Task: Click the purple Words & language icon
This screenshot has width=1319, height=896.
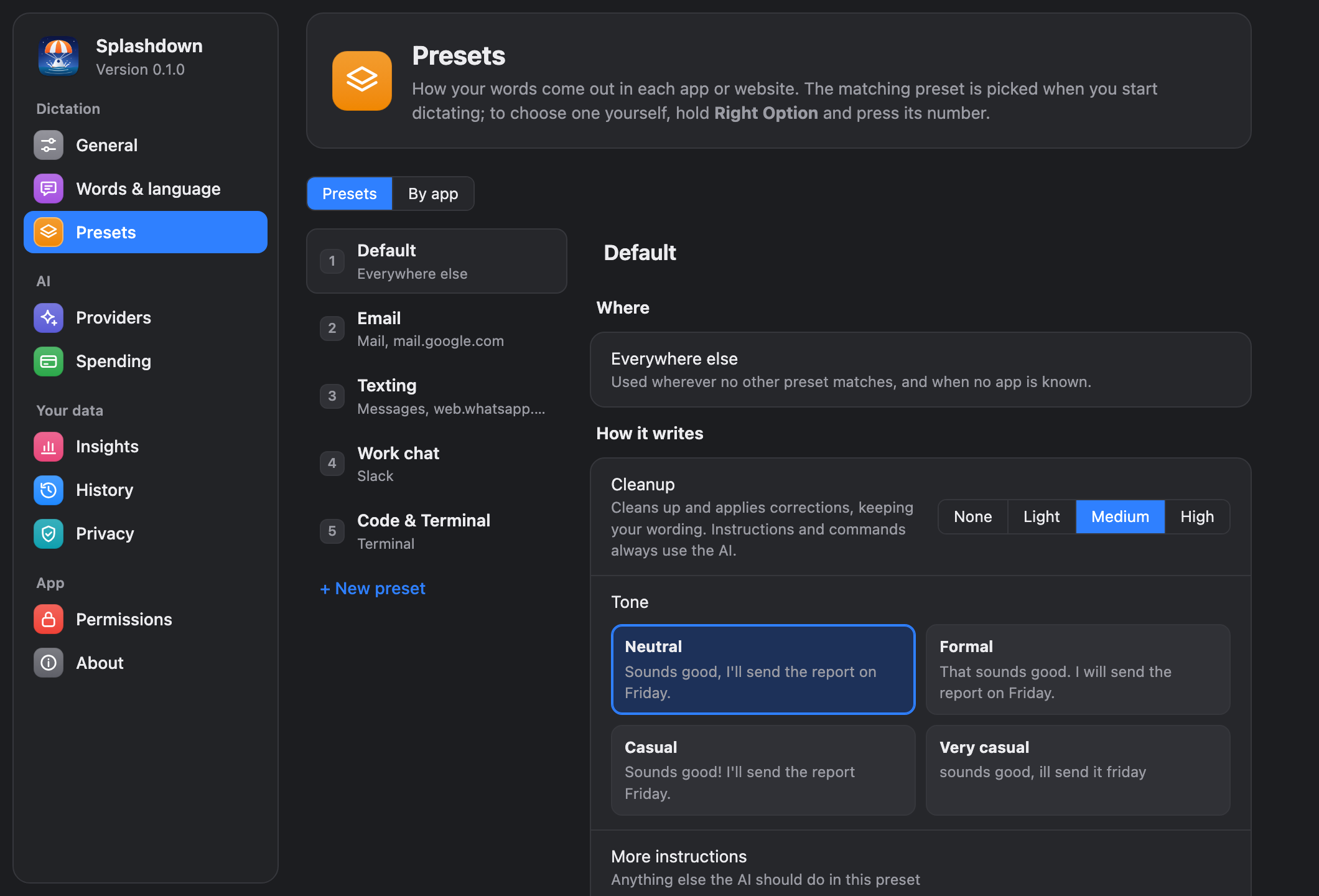Action: pos(49,189)
